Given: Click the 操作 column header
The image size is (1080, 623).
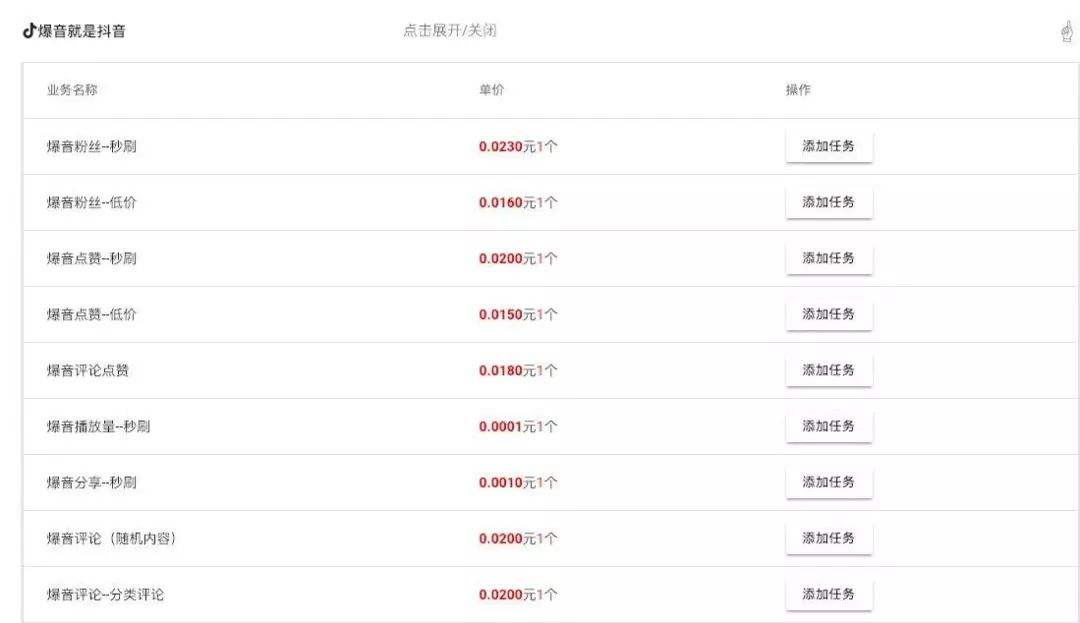Looking at the screenshot, I should 798,89.
